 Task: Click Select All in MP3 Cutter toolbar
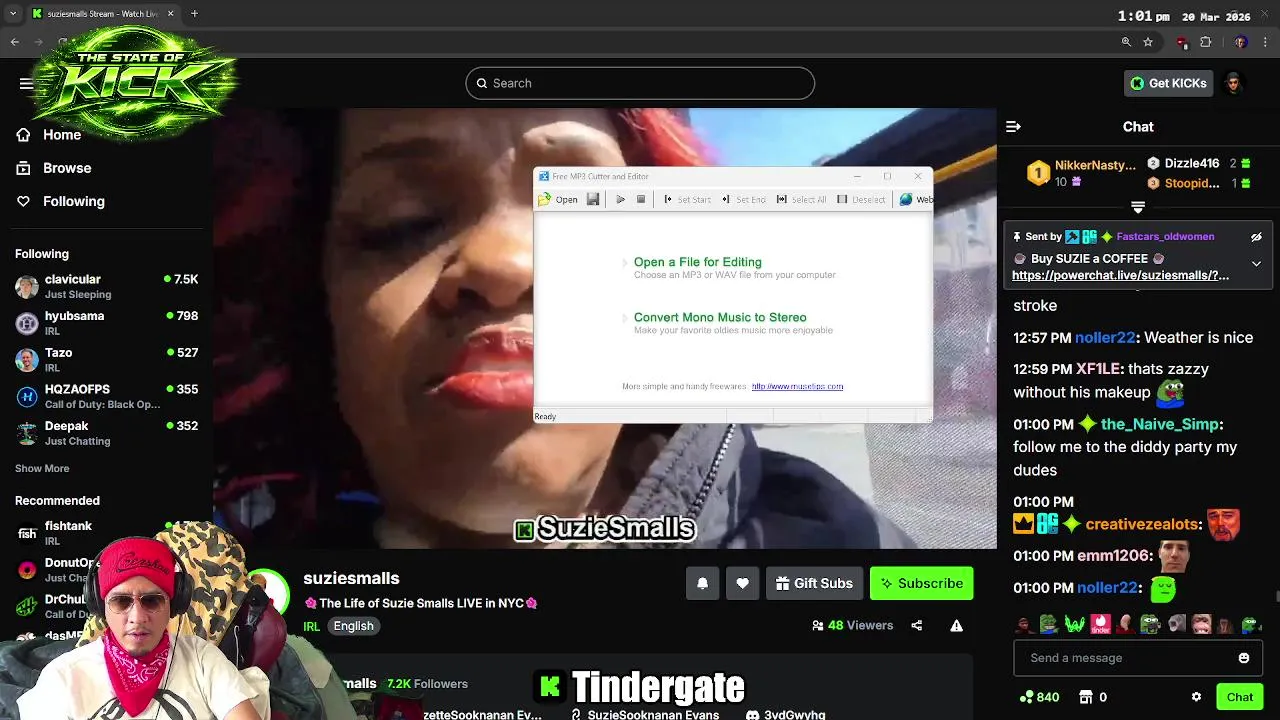801,199
